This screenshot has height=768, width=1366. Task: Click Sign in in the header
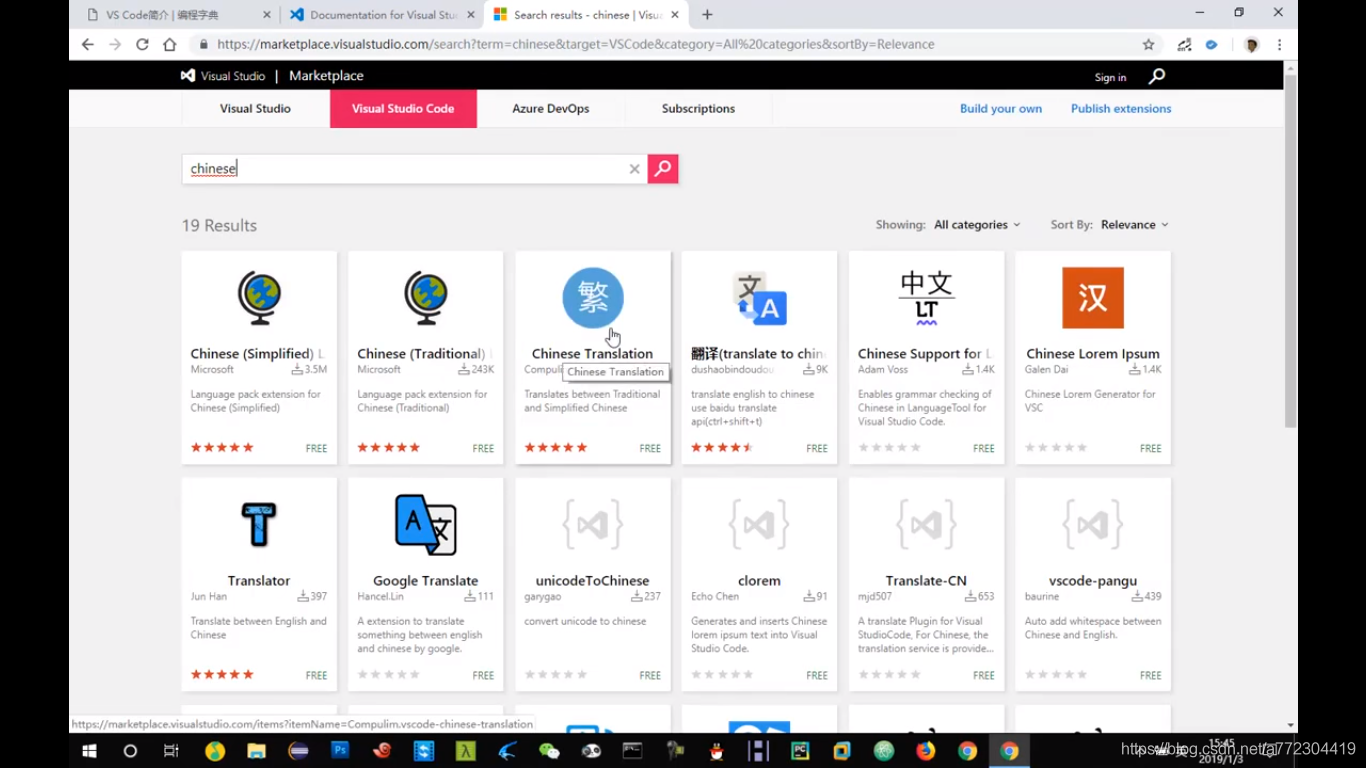coord(1110,77)
